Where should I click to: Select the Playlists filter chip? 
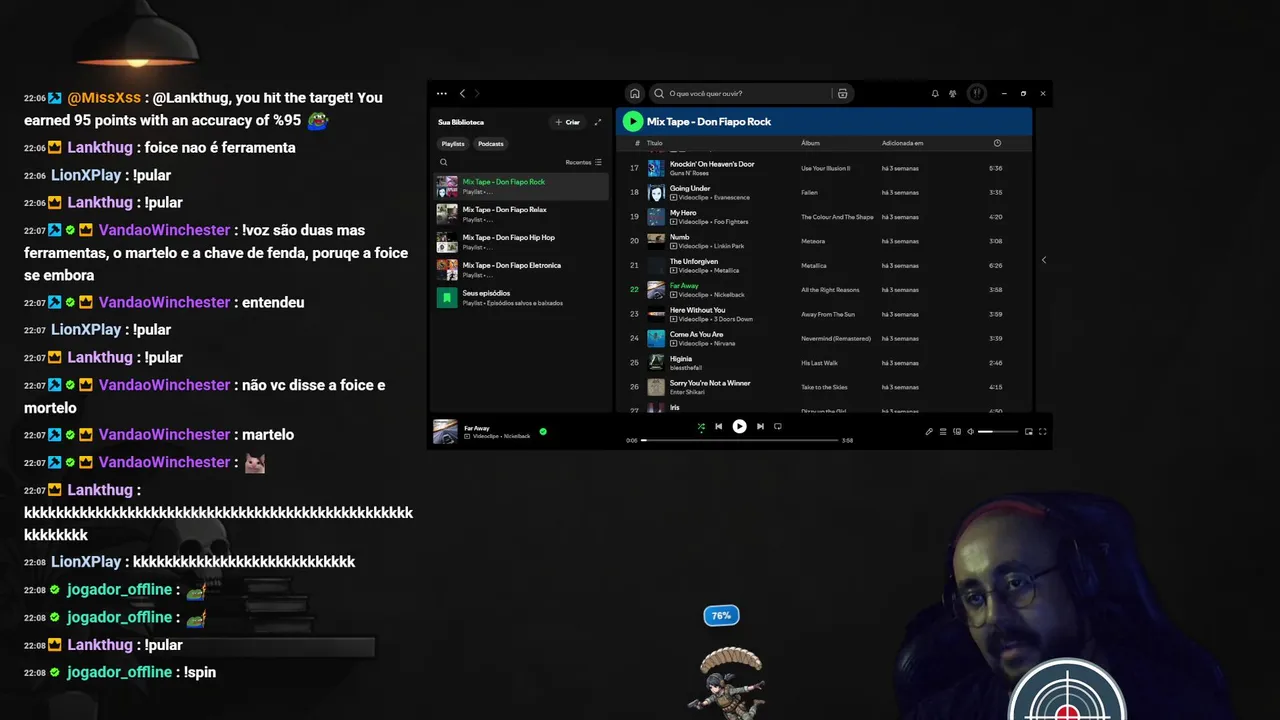tap(453, 144)
